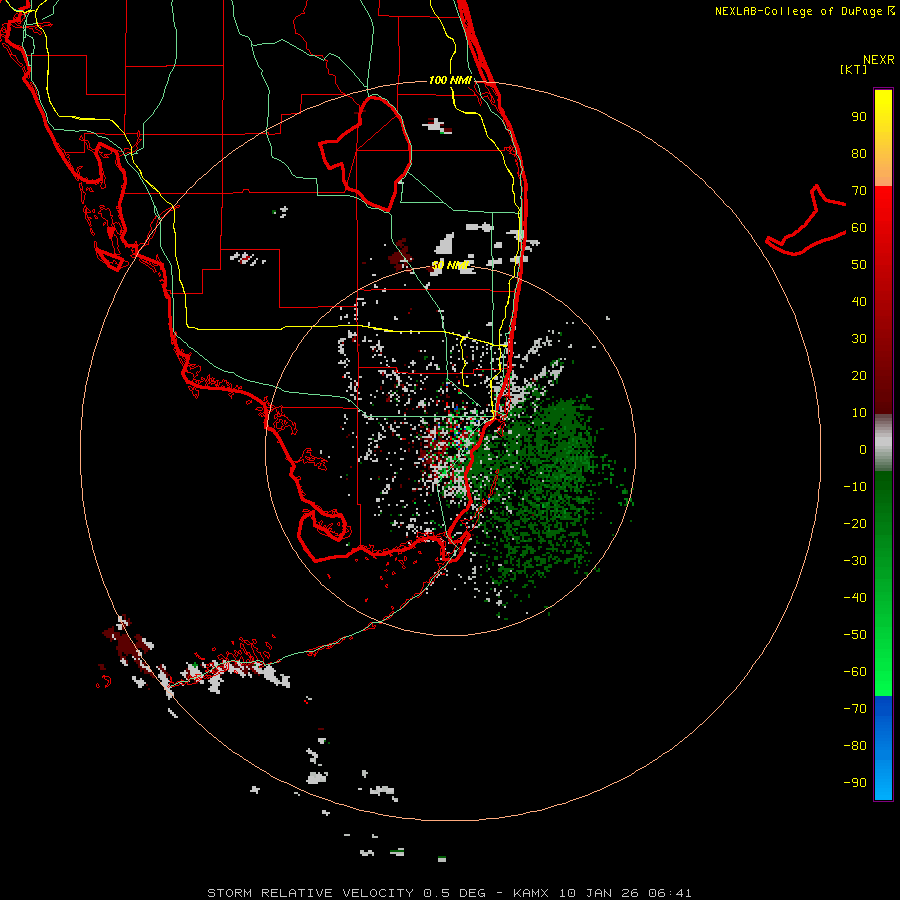The height and width of the screenshot is (900, 900).
Task: Pick the red segment of the velocity color bar
Action: (883, 298)
